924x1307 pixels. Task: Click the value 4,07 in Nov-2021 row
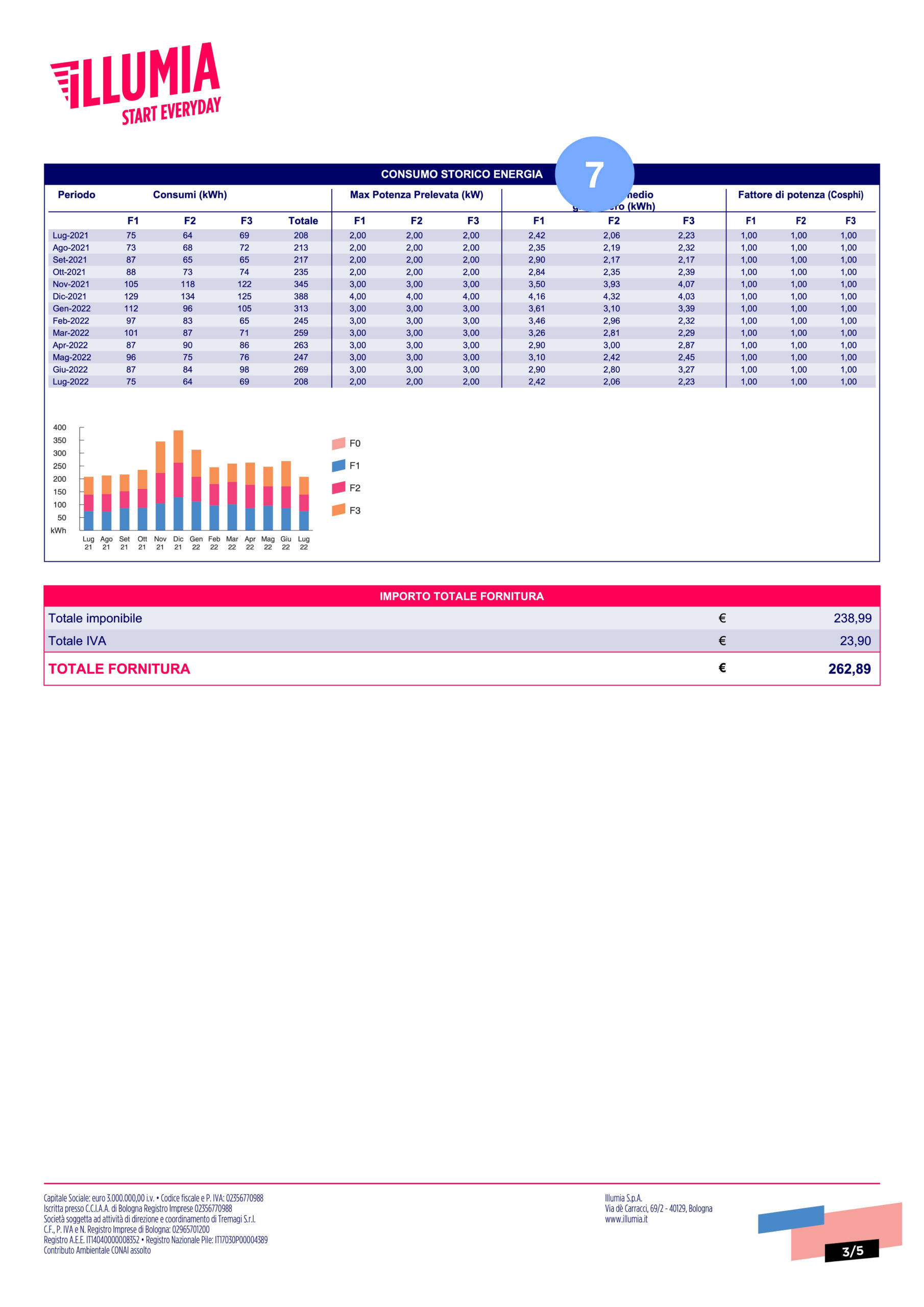pyautogui.click(x=687, y=284)
